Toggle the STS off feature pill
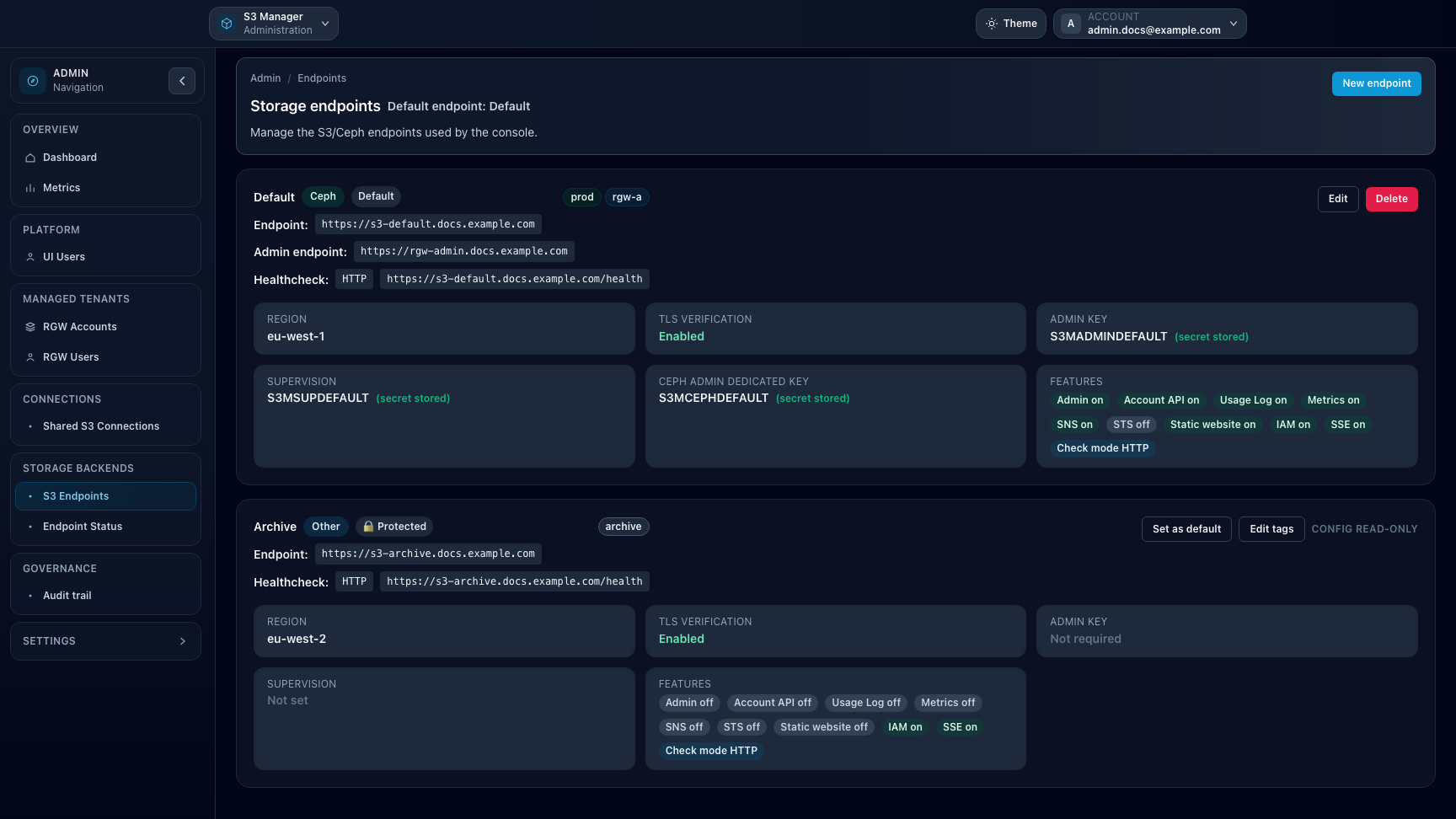 (1132, 424)
